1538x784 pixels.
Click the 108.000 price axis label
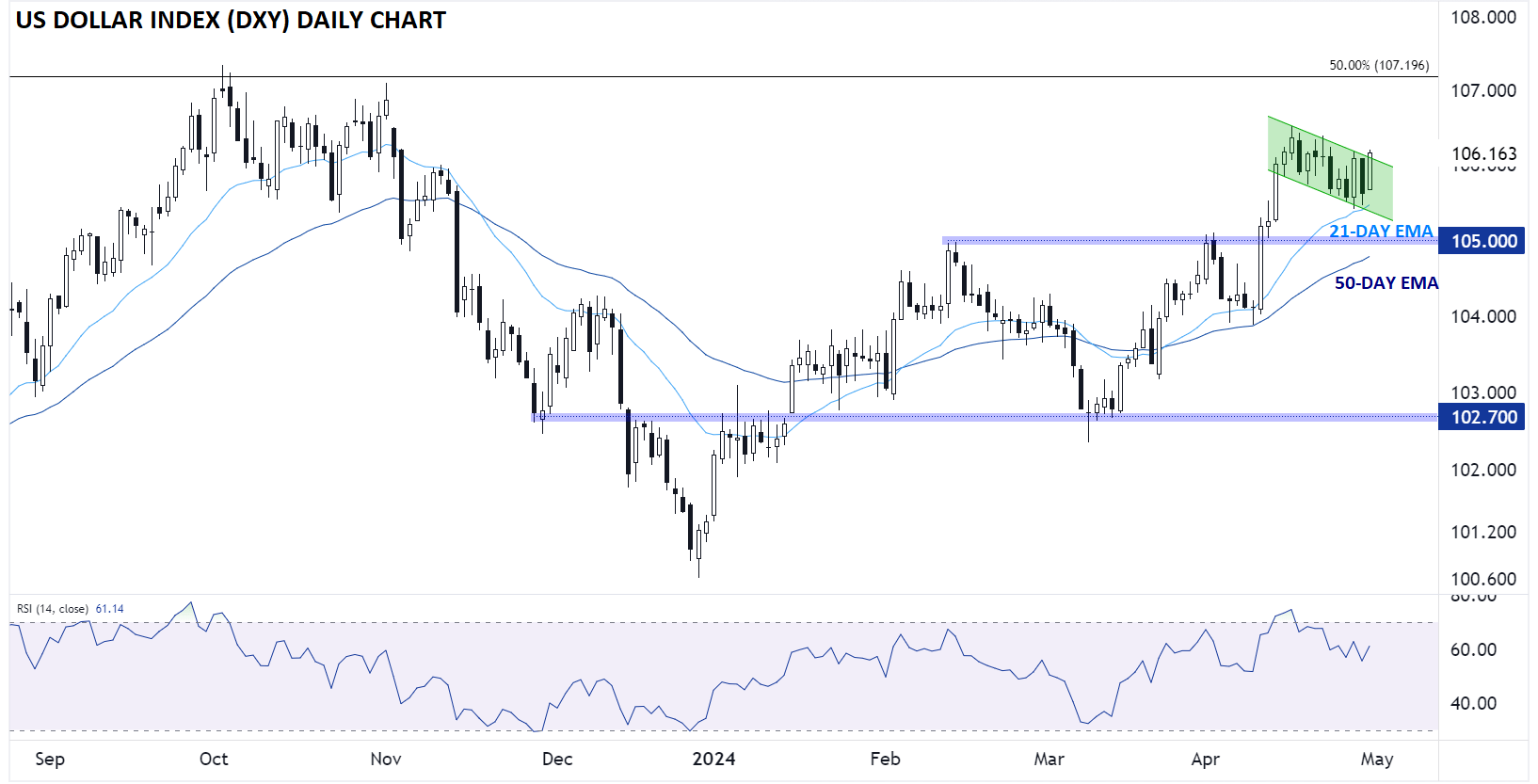[x=1483, y=17]
